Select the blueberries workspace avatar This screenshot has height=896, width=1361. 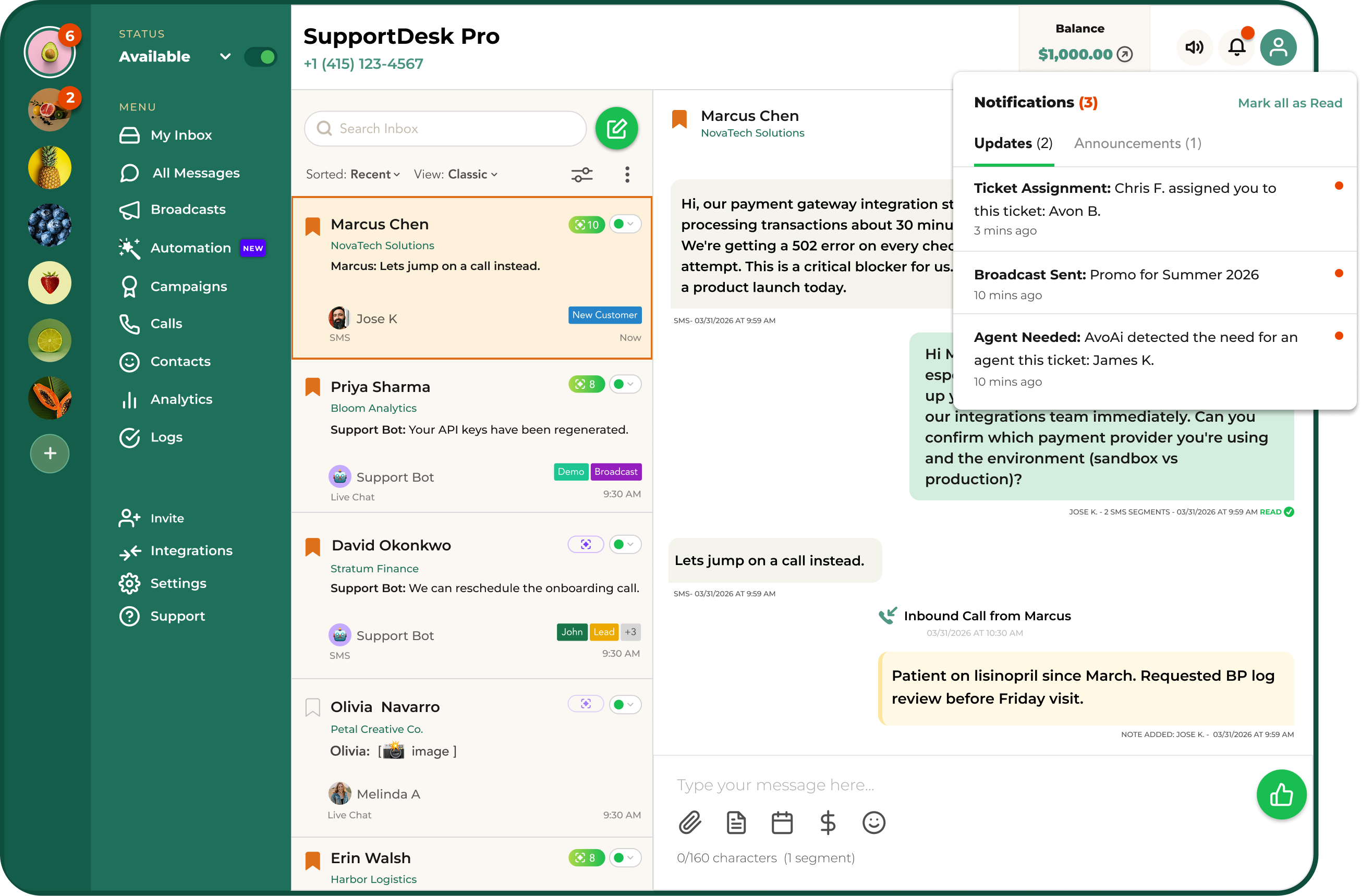(50, 225)
